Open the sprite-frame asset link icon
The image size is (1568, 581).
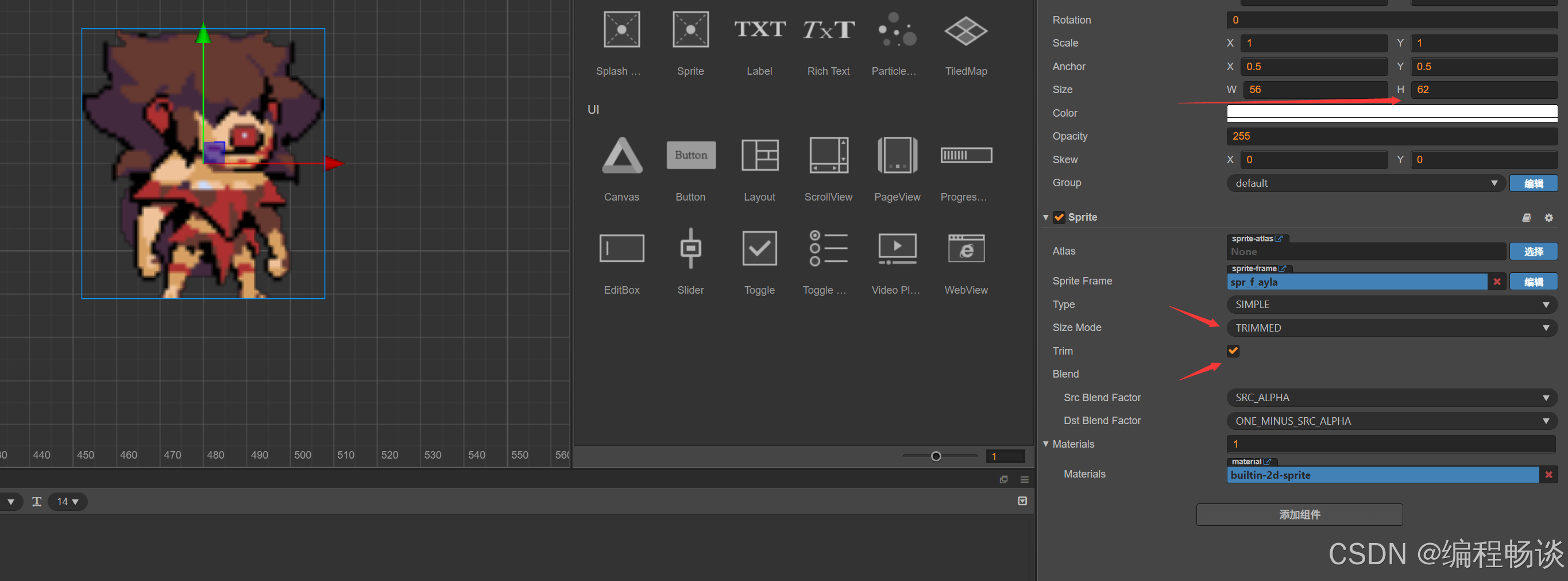(1282, 268)
